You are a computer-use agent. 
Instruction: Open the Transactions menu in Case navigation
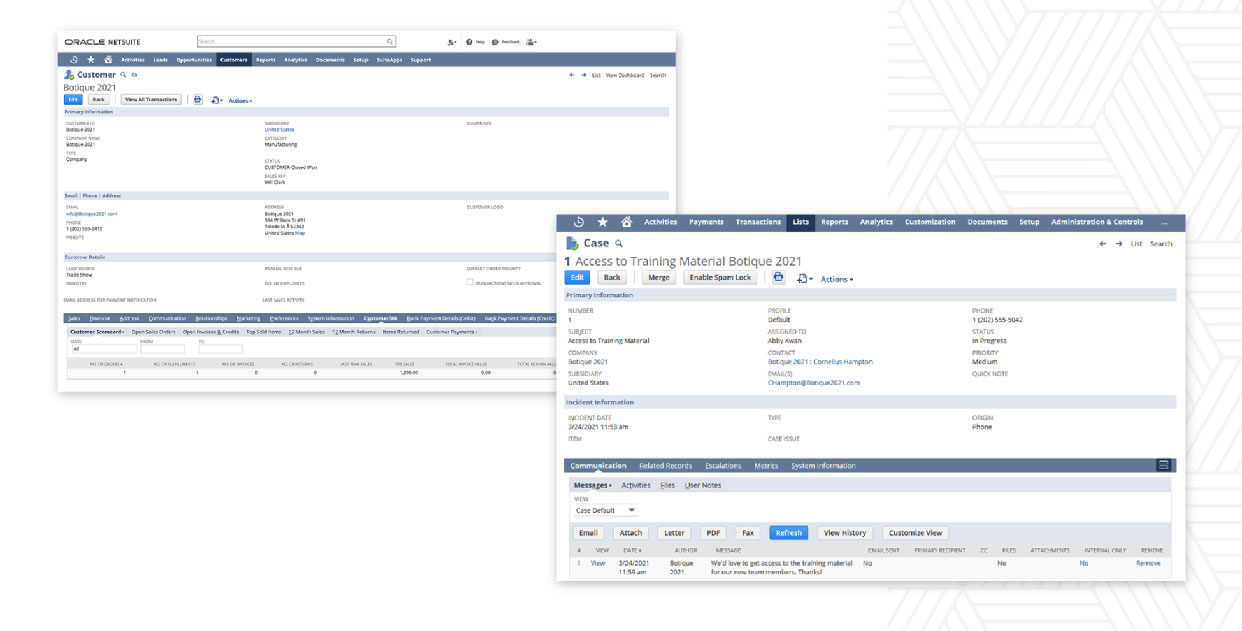pos(758,222)
